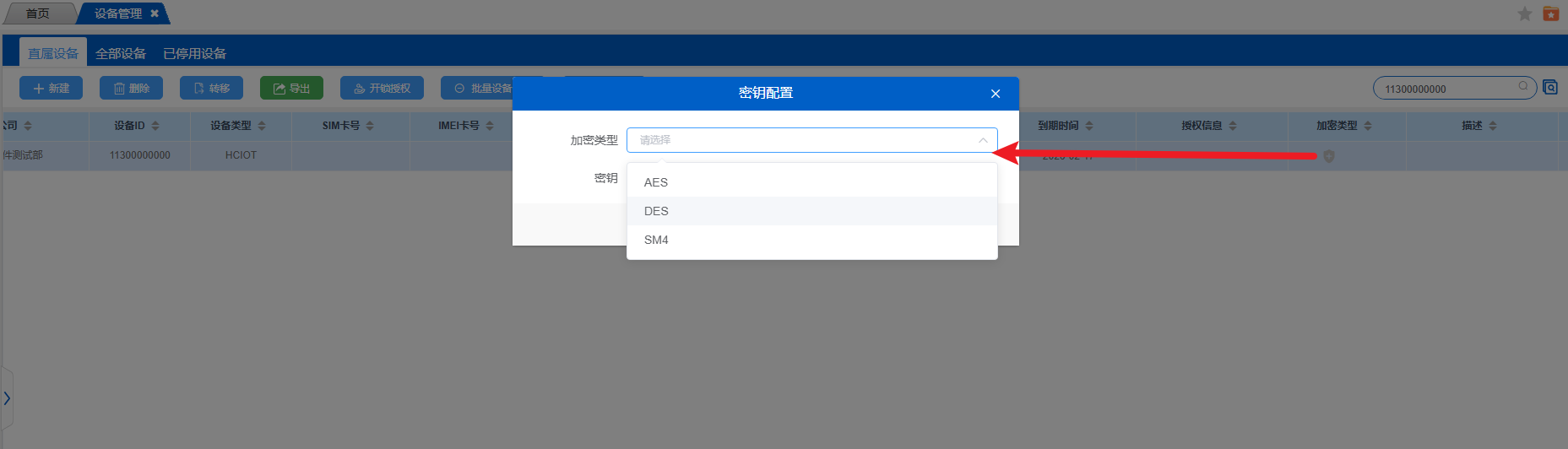This screenshot has width=1568, height=449.
Task: Click the advanced search icon beside search box
Action: pos(1550,87)
